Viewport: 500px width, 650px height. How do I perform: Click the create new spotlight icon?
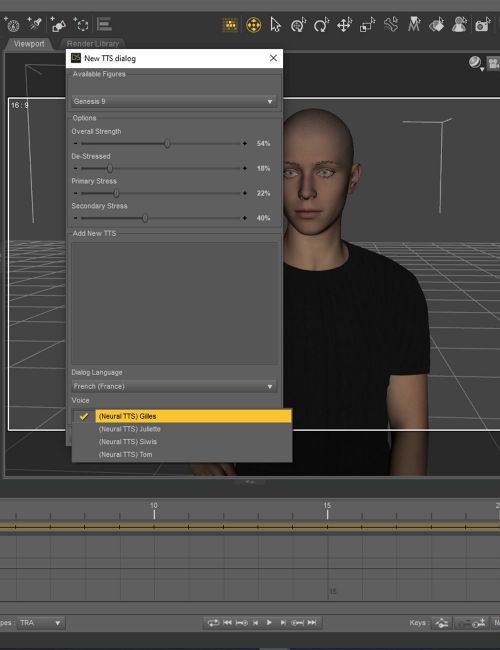pos(35,24)
